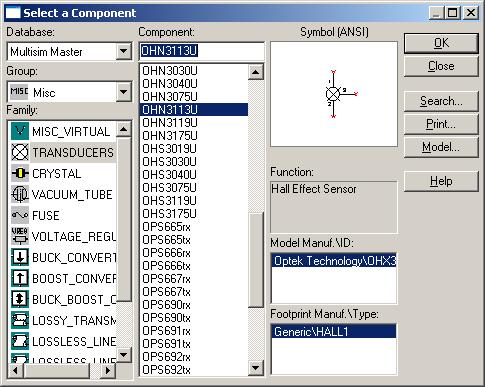Click the Print button
Viewport: 485px width, 387px height.
[441, 124]
